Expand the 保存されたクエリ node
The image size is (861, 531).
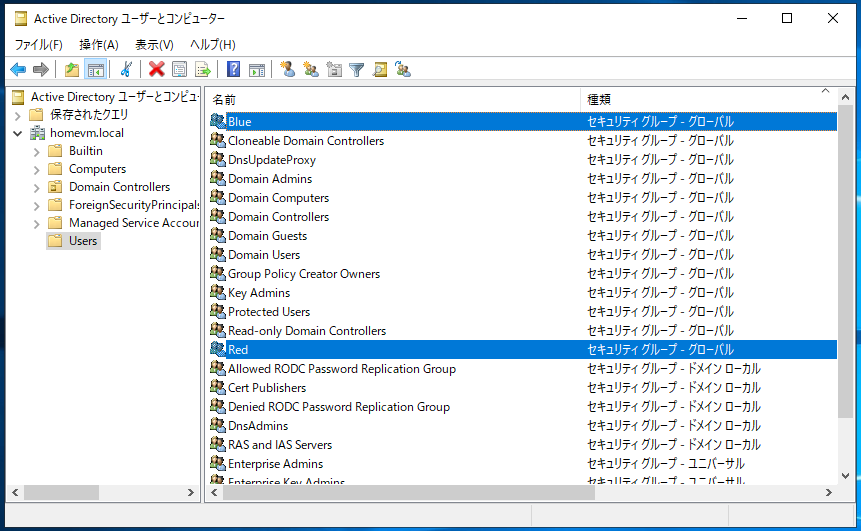click(x=18, y=115)
